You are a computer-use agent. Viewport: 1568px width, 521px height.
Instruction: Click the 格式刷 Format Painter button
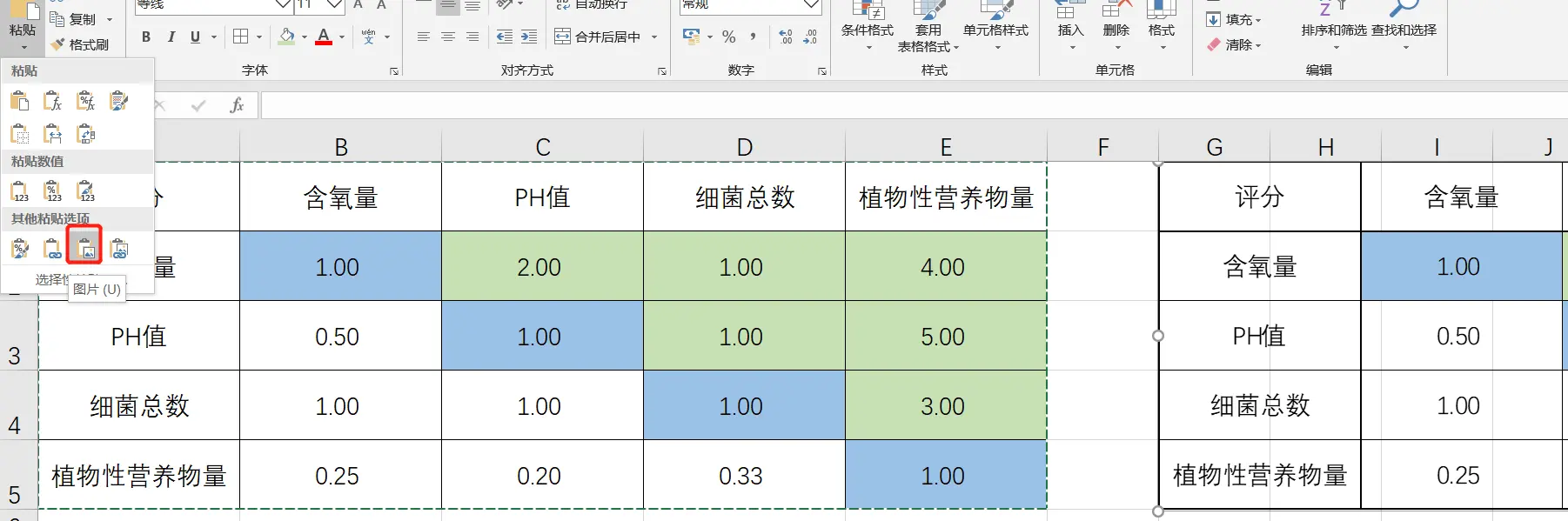tap(80, 44)
